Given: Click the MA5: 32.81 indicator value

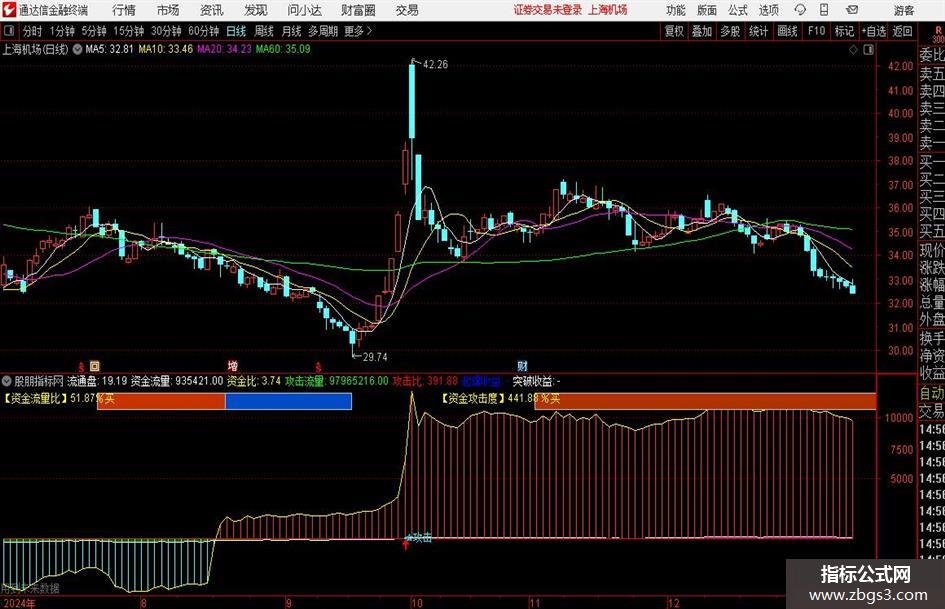Looking at the screenshot, I should click(x=109, y=49).
